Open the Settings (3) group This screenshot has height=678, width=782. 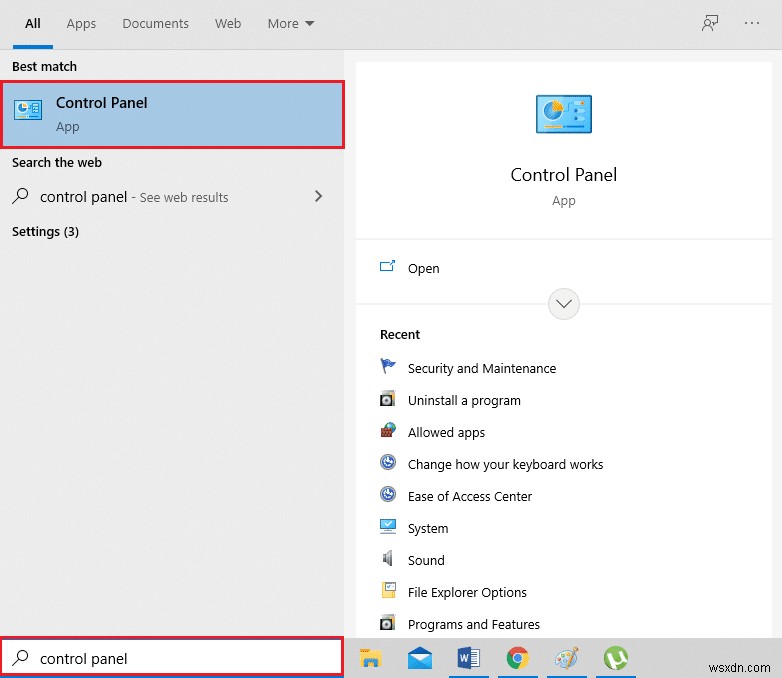pyautogui.click(x=45, y=231)
